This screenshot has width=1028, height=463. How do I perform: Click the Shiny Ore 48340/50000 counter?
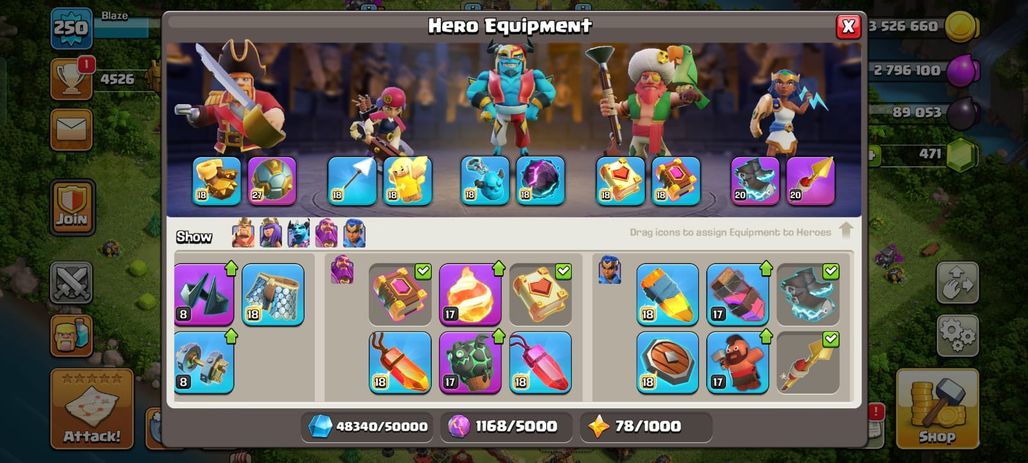tap(368, 426)
